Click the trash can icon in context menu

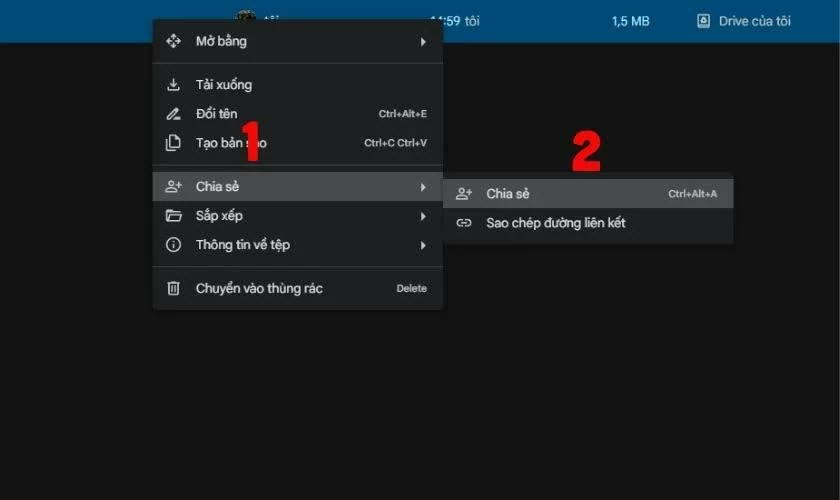click(x=173, y=289)
